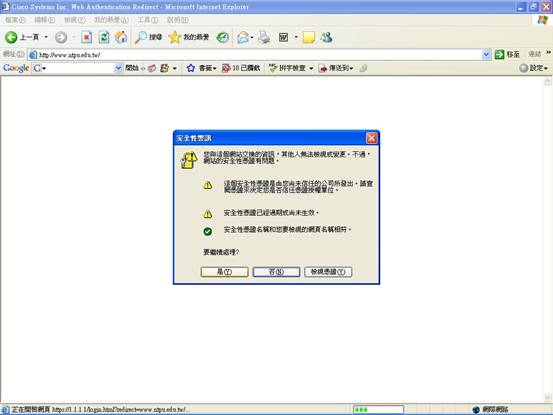
Task: Refresh the page with green arrows icon
Action: 104,37
